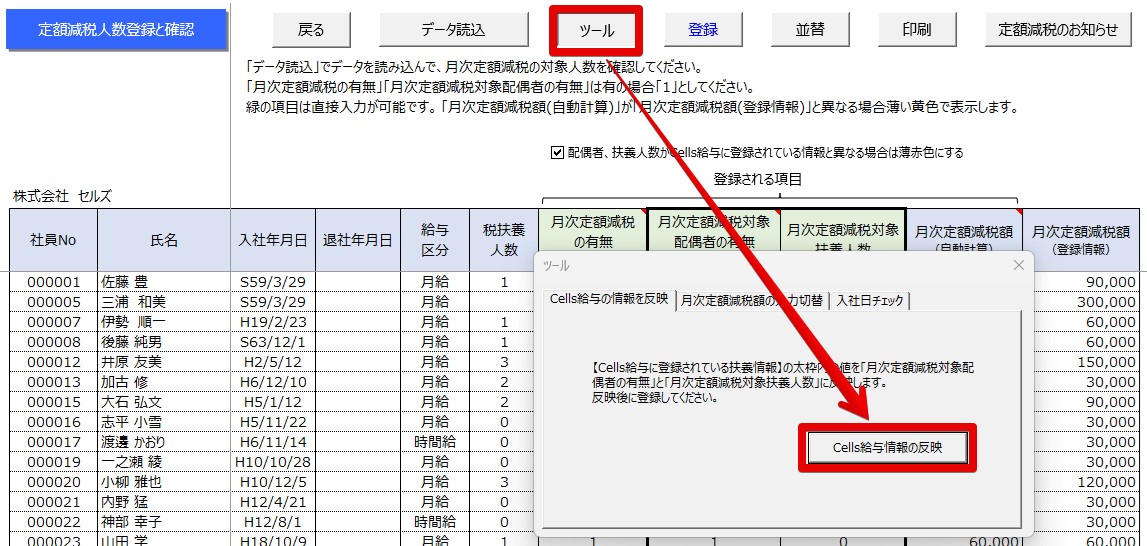Select employee number 000001 cell

(x=53, y=282)
